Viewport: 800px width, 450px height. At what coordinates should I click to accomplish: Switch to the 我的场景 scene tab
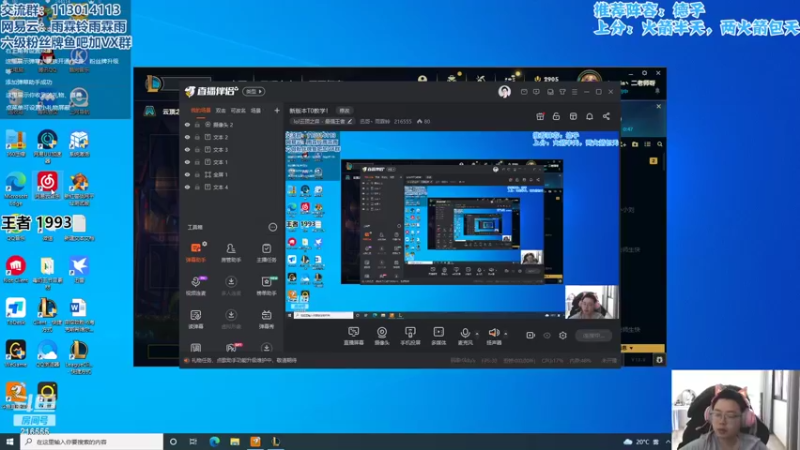pos(201,110)
